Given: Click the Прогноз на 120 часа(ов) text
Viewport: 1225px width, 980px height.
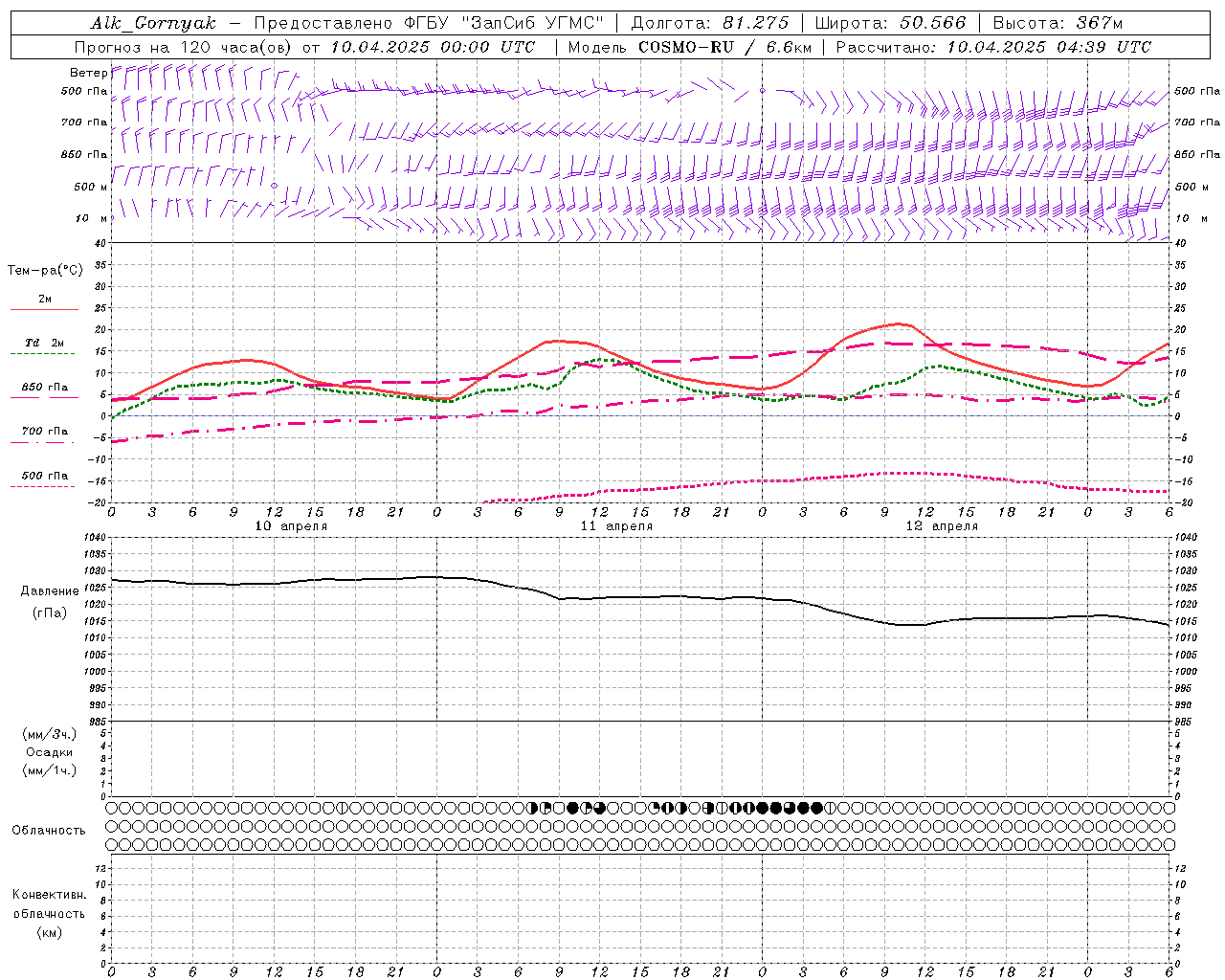Looking at the screenshot, I should pos(185,47).
